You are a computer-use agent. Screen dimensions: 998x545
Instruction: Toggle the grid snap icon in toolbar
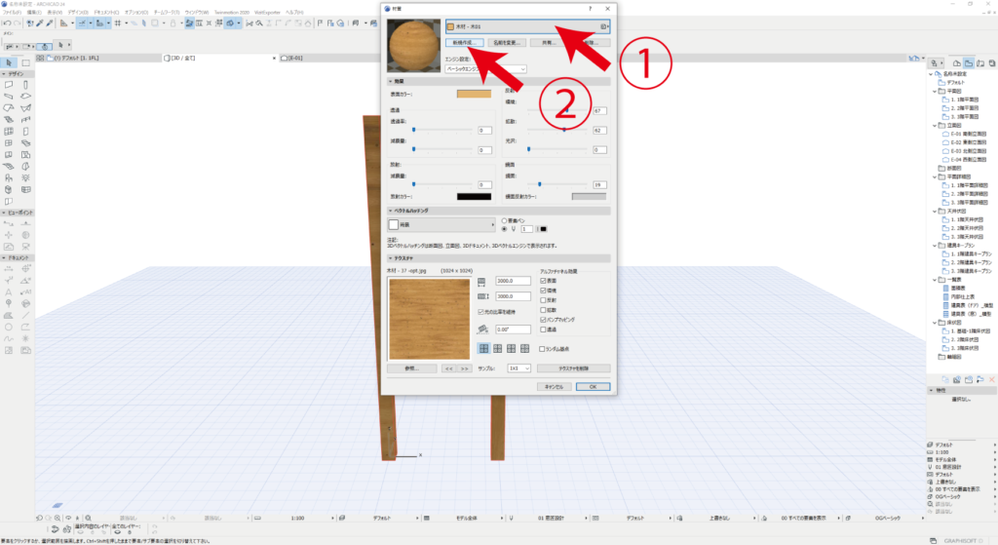(118, 23)
